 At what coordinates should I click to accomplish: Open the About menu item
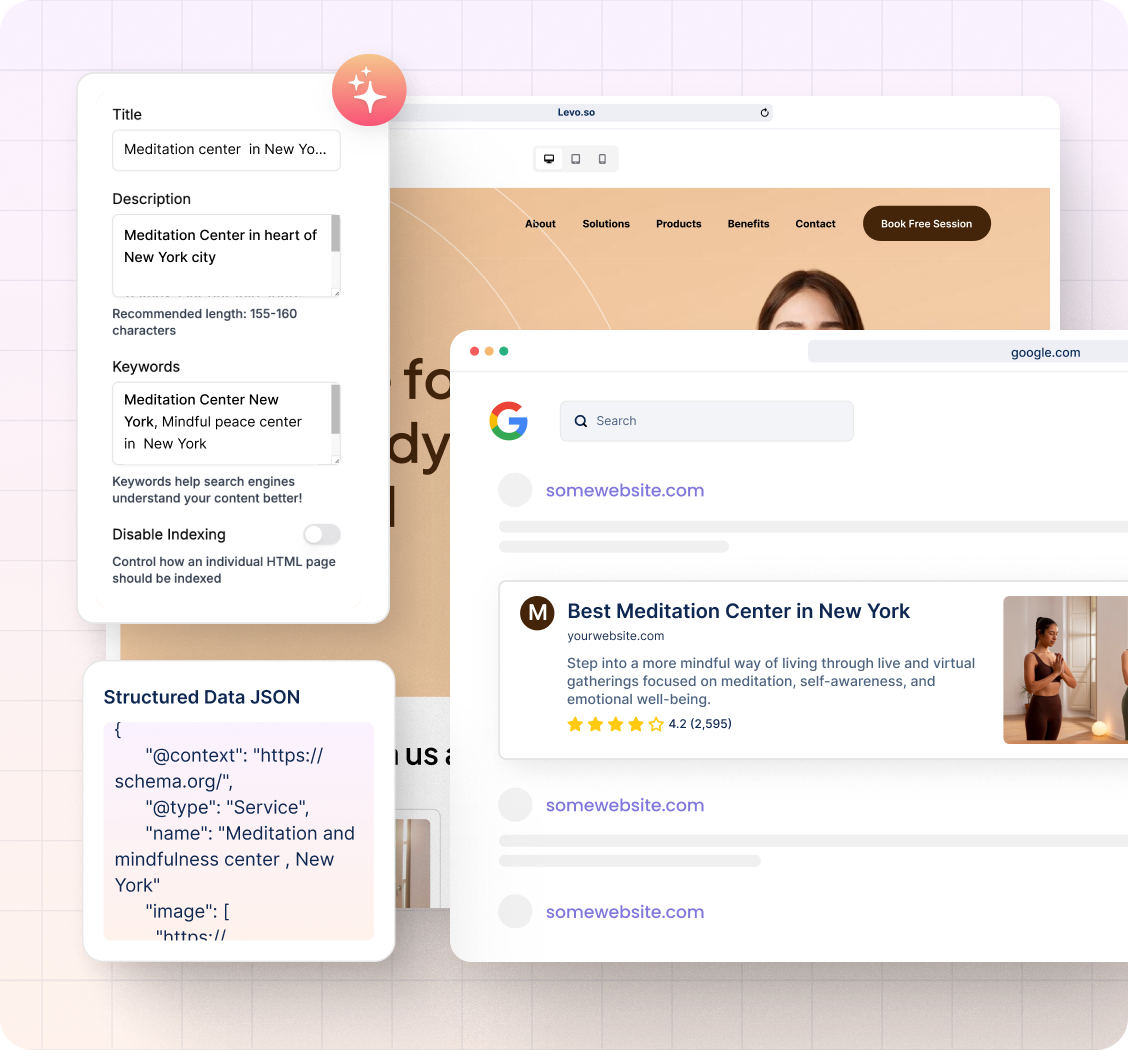[x=540, y=224]
